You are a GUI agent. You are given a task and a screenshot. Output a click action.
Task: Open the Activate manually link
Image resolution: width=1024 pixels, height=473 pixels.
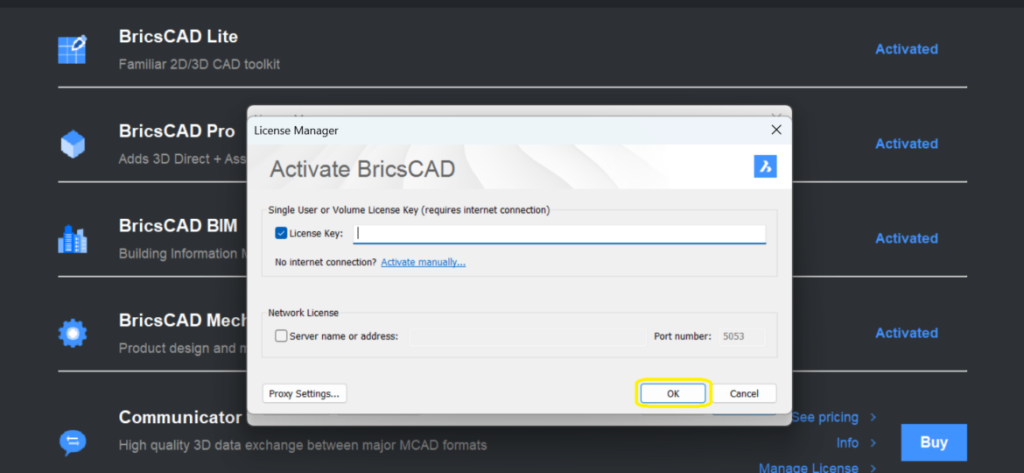[423, 262]
